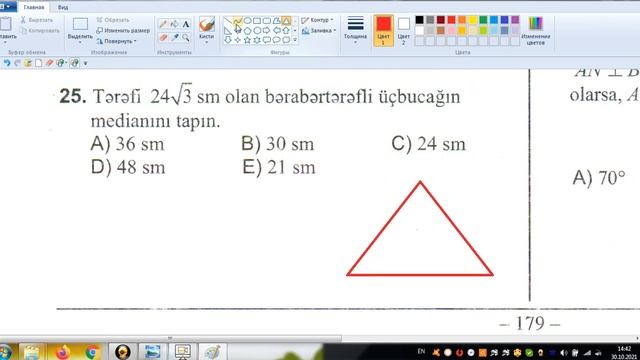640x360 pixels.
Task: Expand the shapes gallery more arrow
Action: click(295, 40)
